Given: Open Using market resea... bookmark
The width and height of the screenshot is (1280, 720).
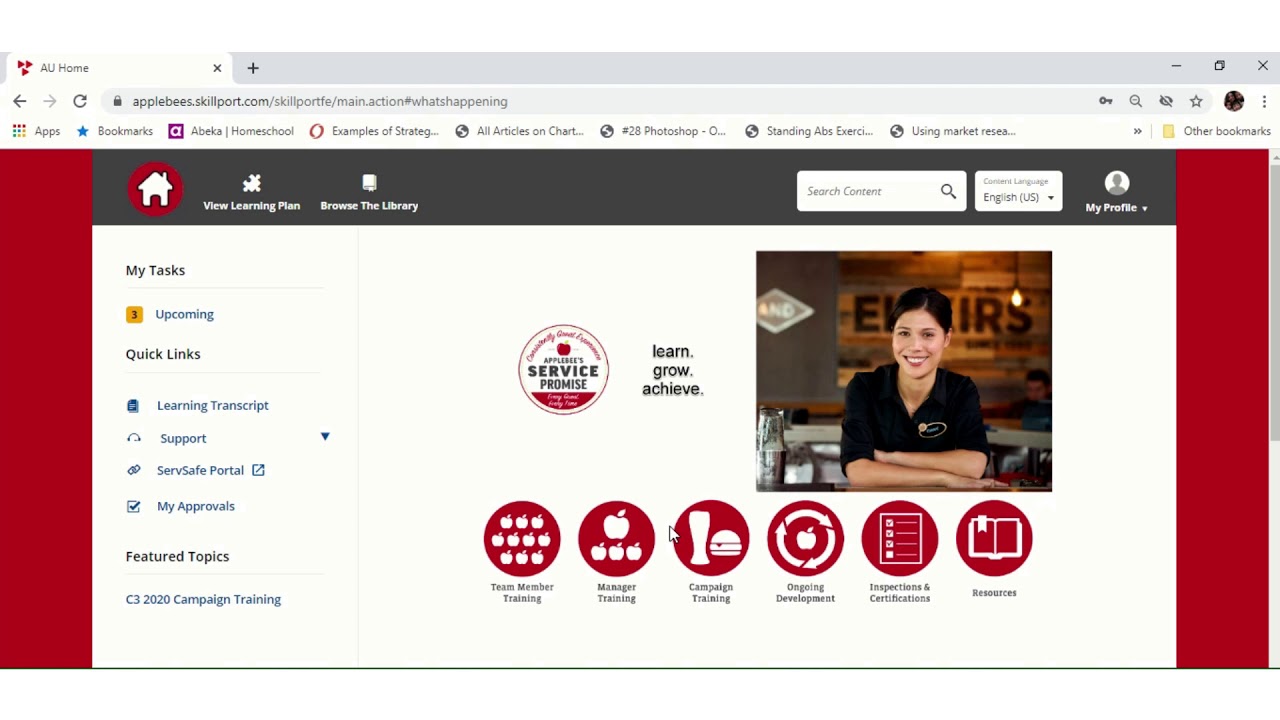Looking at the screenshot, I should (953, 131).
